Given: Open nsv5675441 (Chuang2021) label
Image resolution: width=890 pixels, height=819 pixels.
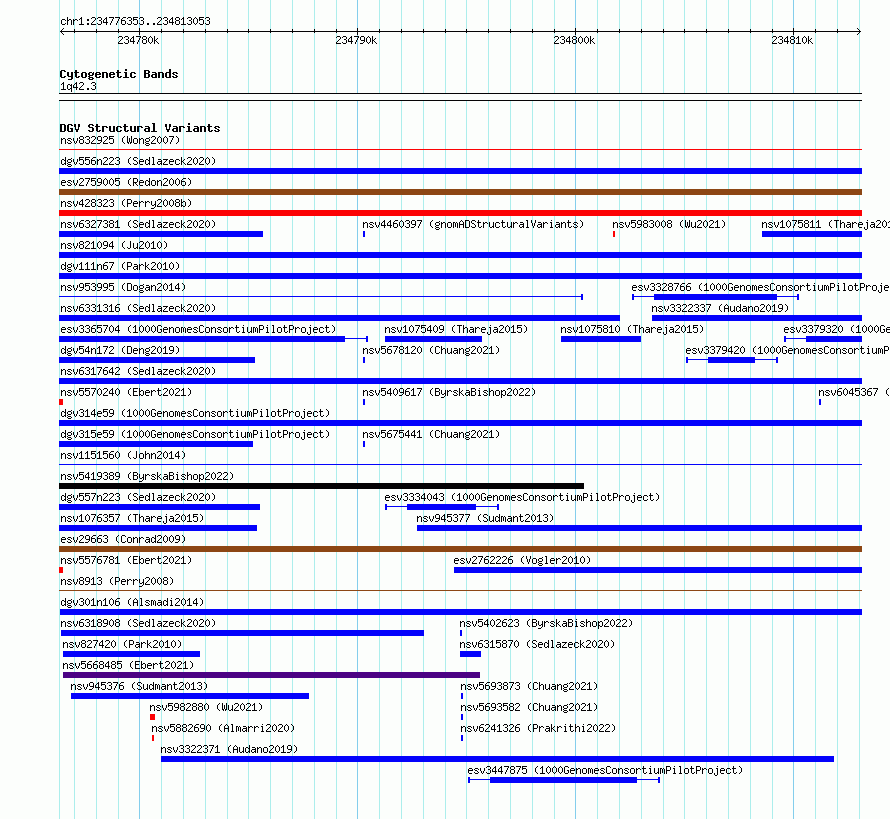Looking at the screenshot, I should tap(431, 434).
